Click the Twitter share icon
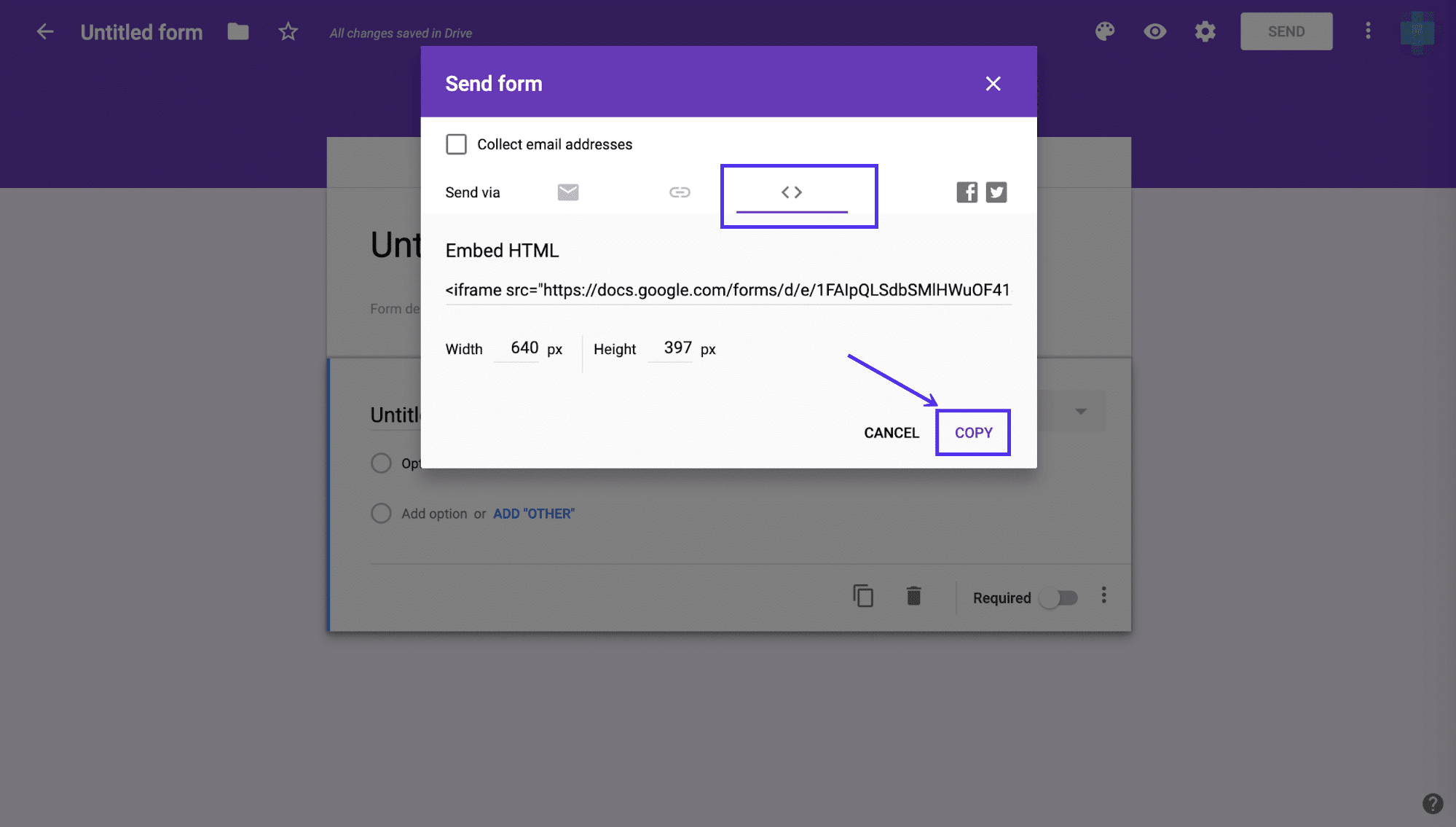This screenshot has width=1456, height=827. 996,192
